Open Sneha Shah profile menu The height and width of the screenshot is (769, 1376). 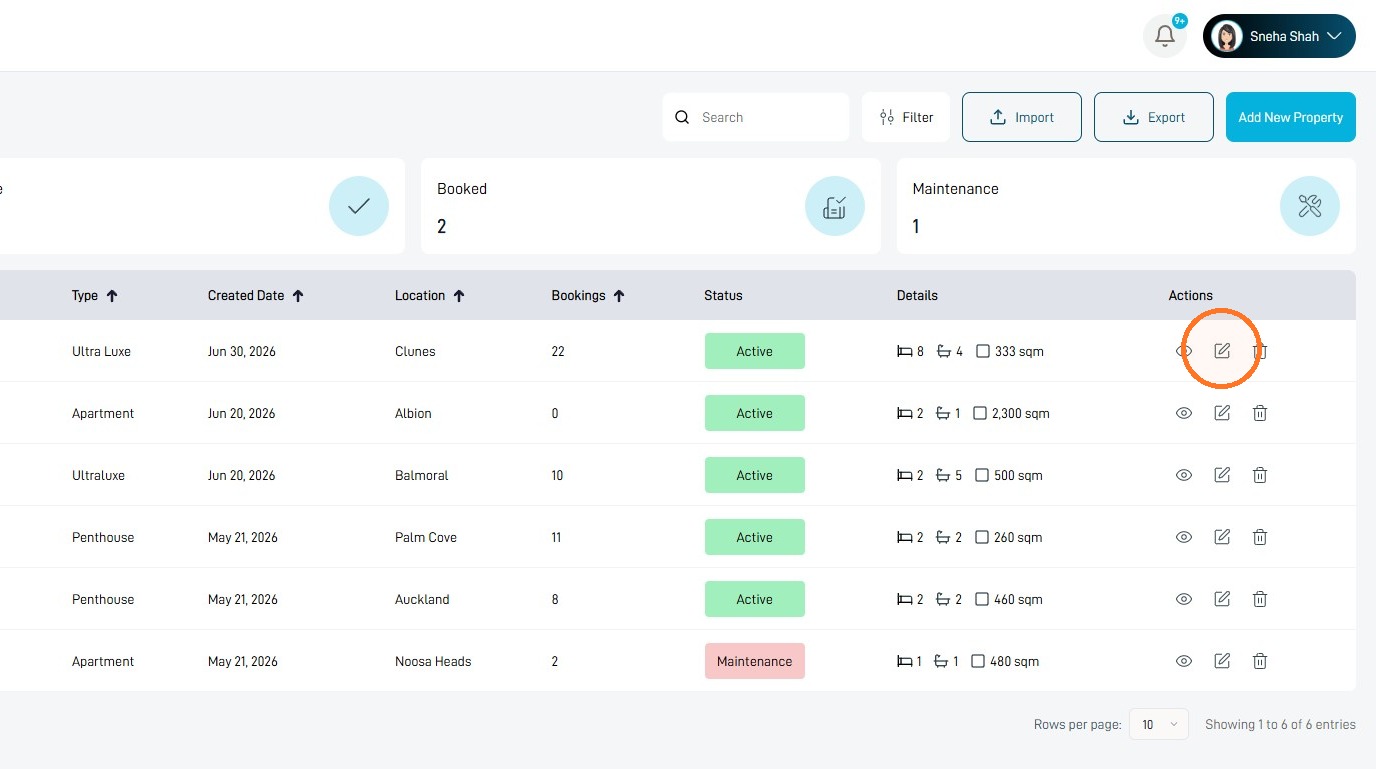[x=1279, y=36]
